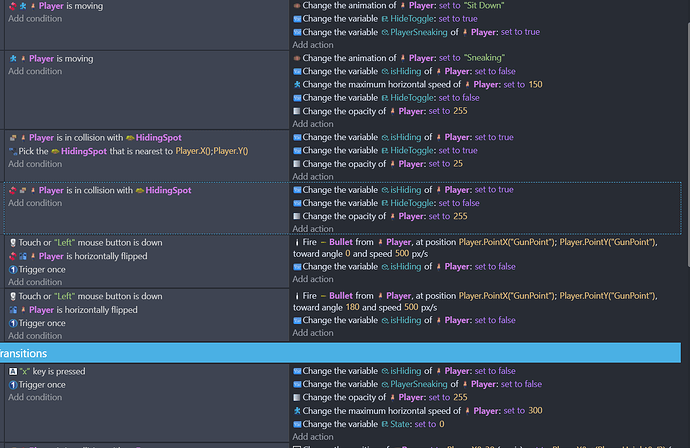Click Fire Bullet icon on angle 180 action
The width and height of the screenshot is (690, 448).
[296, 297]
